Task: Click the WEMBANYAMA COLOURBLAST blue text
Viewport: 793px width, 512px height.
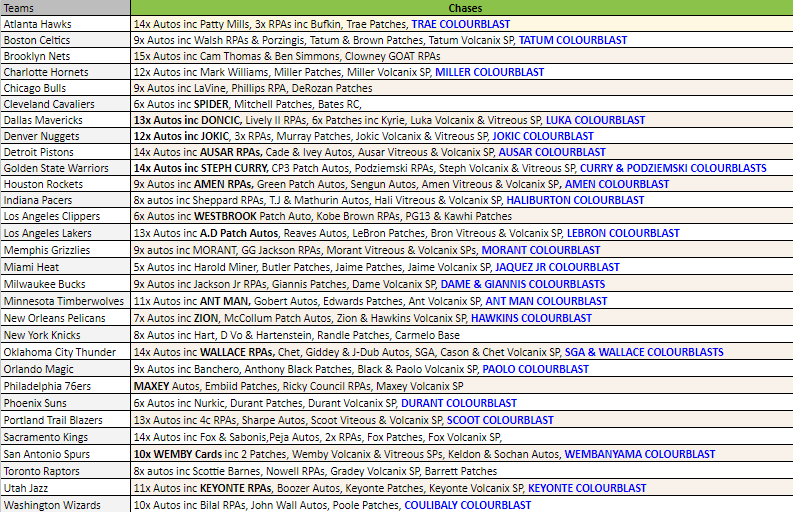Action: click(x=636, y=454)
